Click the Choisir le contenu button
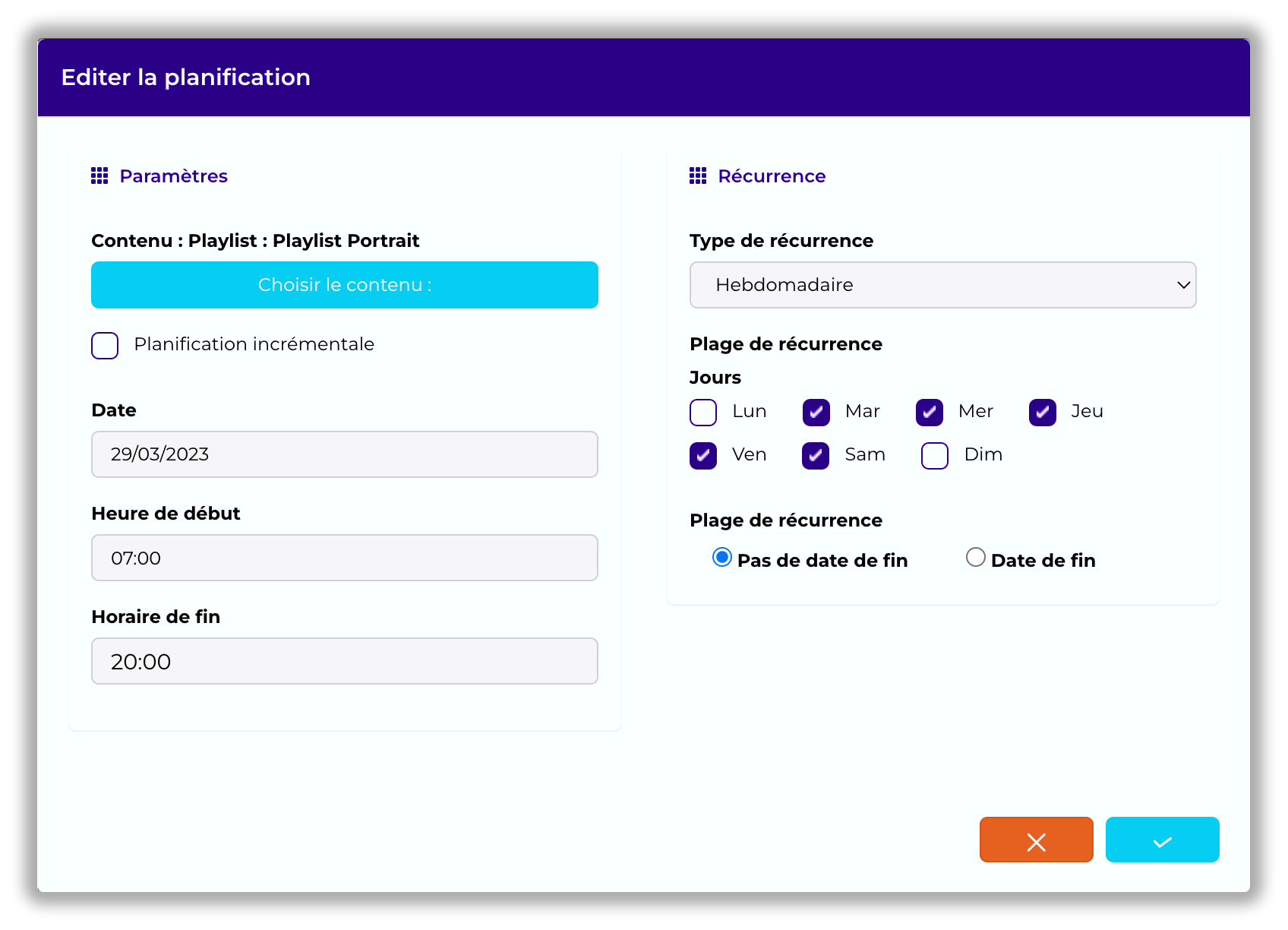The image size is (1288, 930). (x=344, y=285)
